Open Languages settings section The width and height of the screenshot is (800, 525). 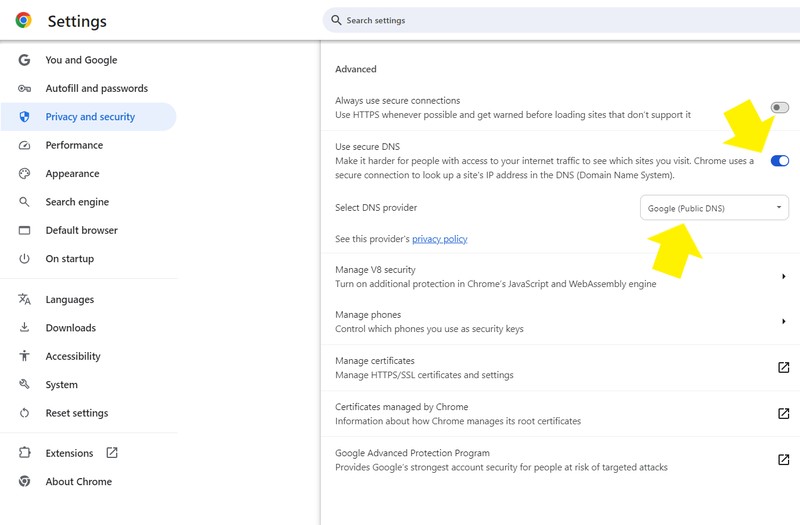pyautogui.click(x=69, y=300)
